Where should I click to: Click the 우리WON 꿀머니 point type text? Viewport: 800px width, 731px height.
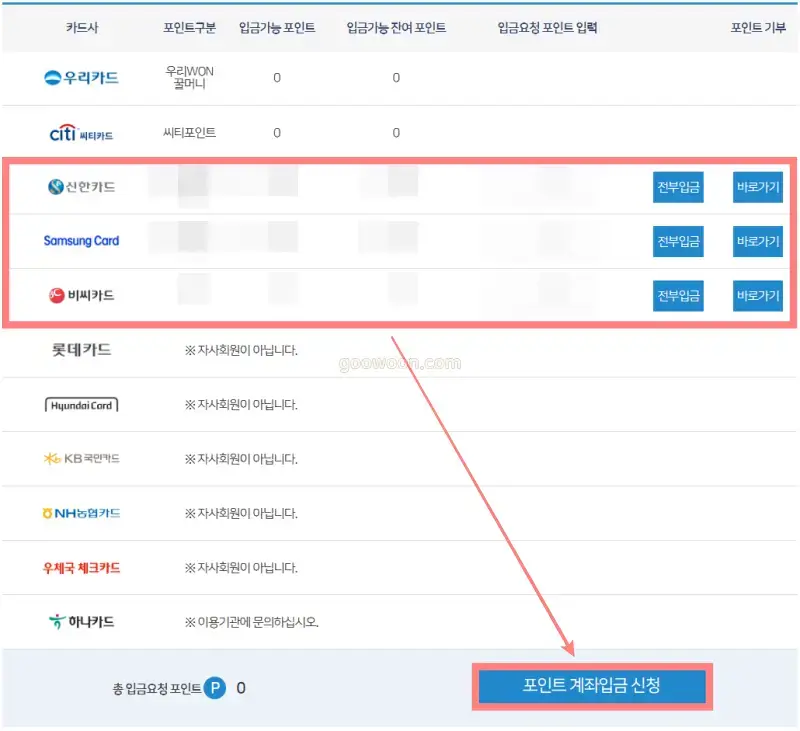[189, 78]
